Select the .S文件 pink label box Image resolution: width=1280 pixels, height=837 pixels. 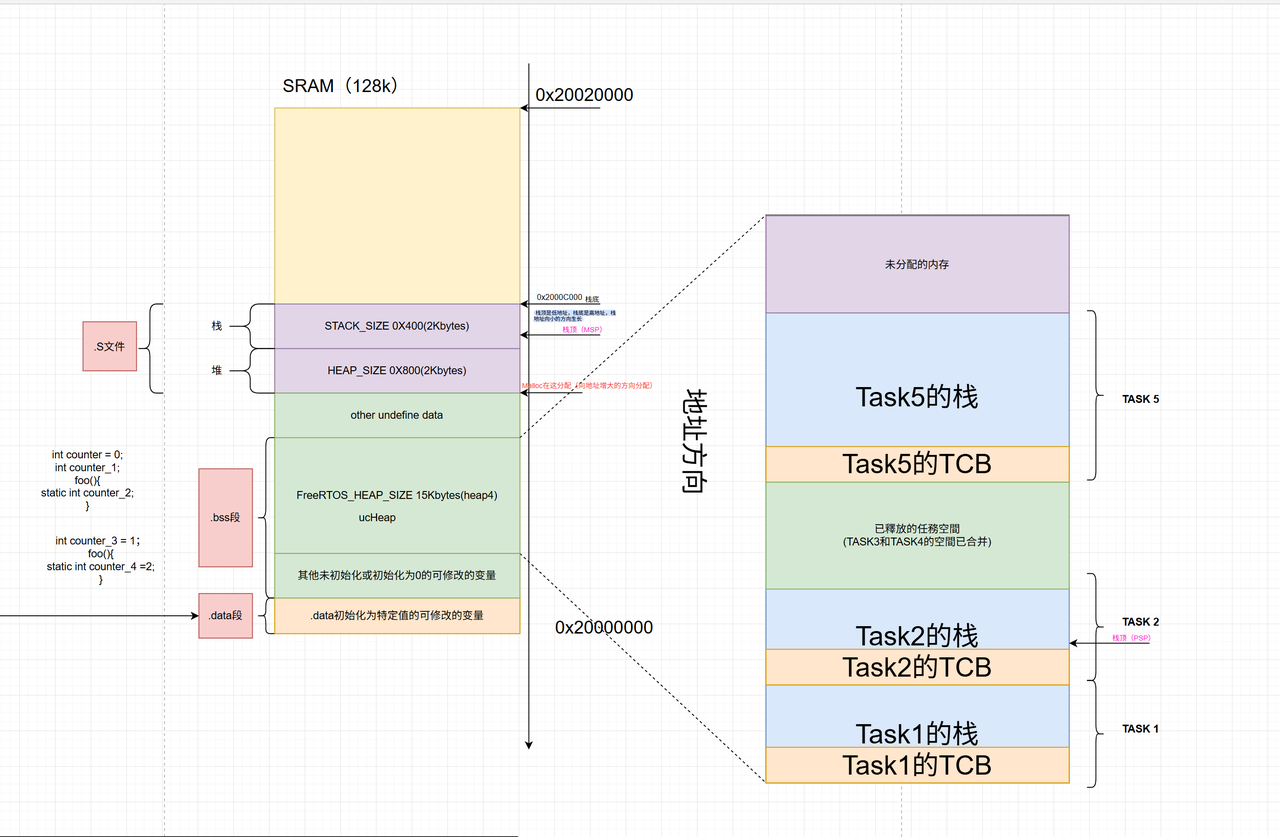(x=109, y=347)
